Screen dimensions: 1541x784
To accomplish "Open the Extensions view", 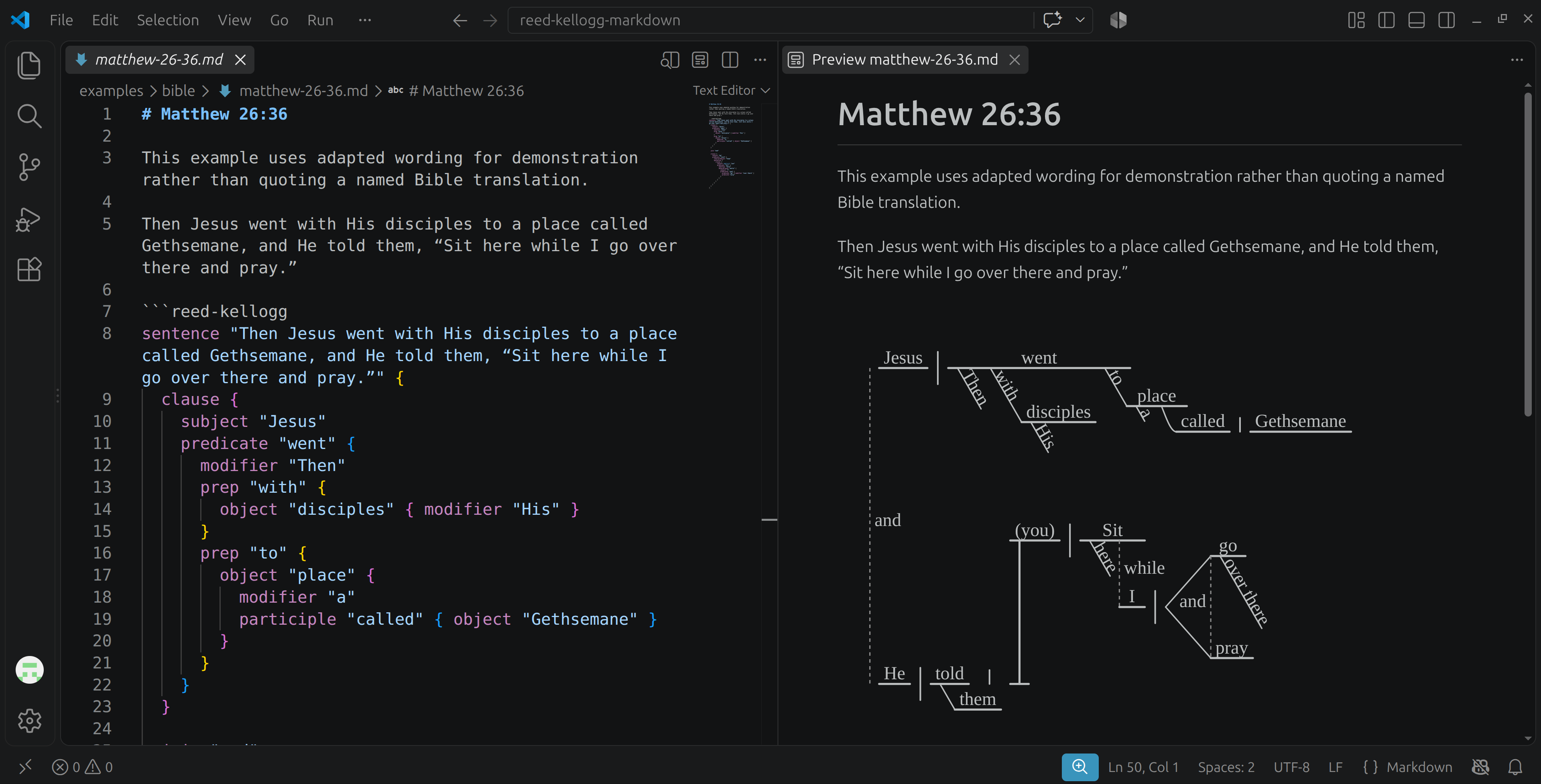I will point(29,270).
